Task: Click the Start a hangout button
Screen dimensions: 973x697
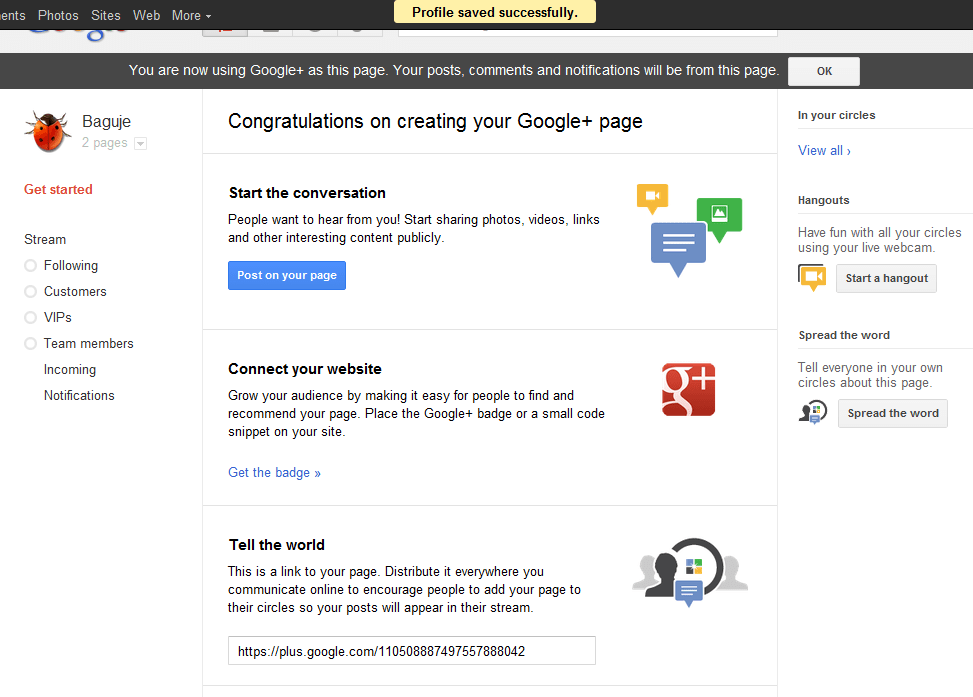Action: click(x=886, y=278)
